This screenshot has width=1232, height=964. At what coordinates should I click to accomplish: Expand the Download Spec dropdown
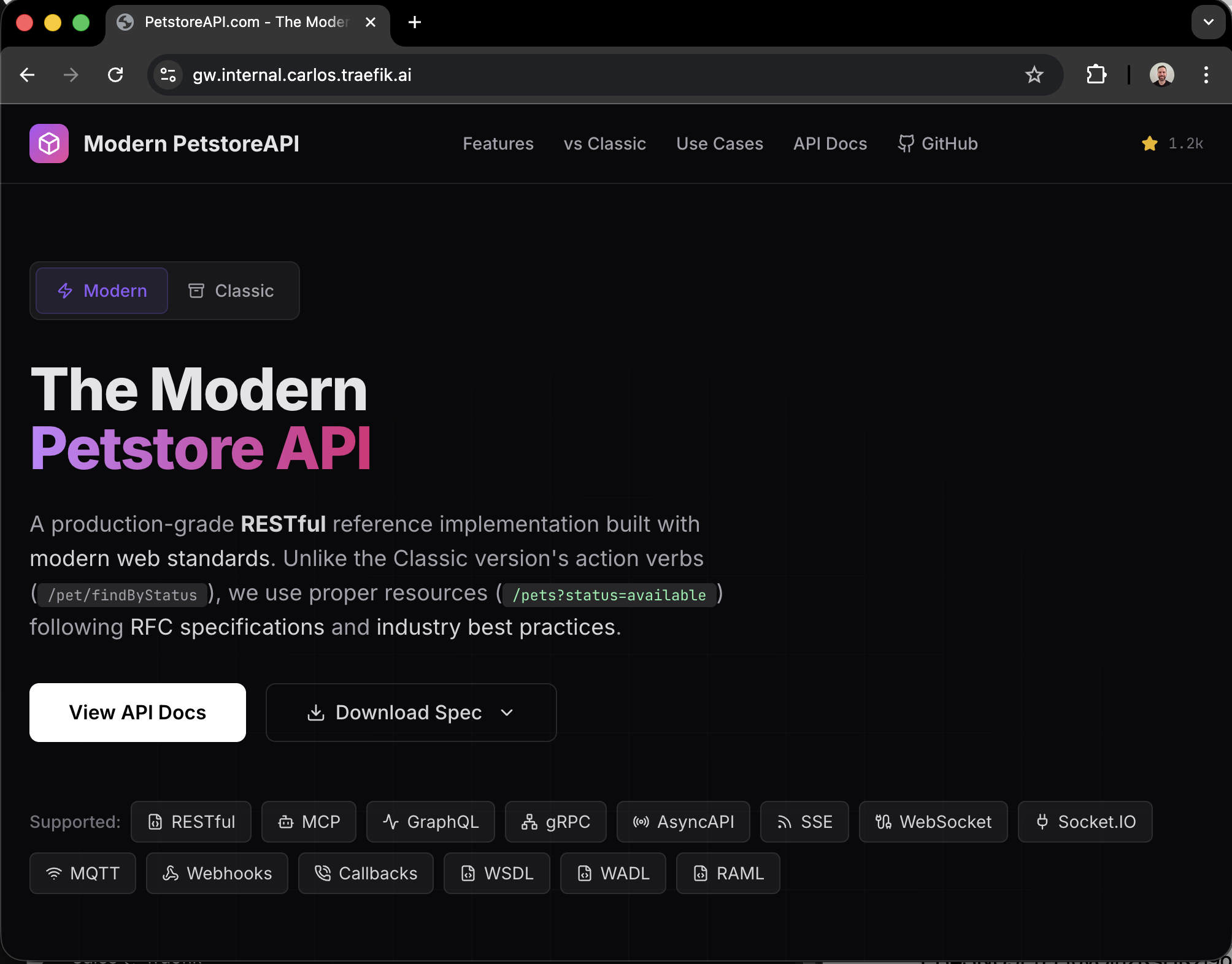tap(411, 713)
